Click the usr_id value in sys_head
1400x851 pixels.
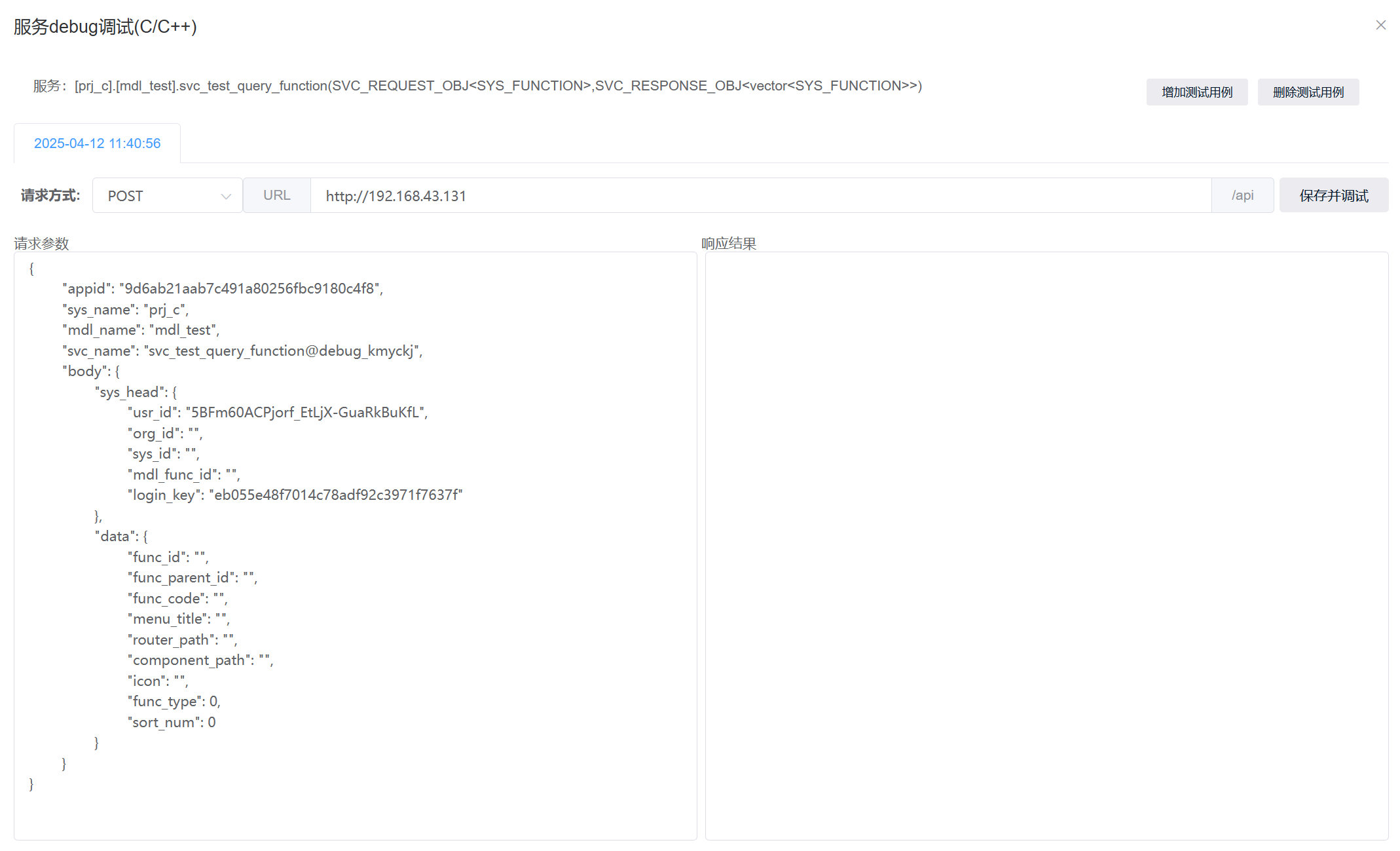(306, 413)
